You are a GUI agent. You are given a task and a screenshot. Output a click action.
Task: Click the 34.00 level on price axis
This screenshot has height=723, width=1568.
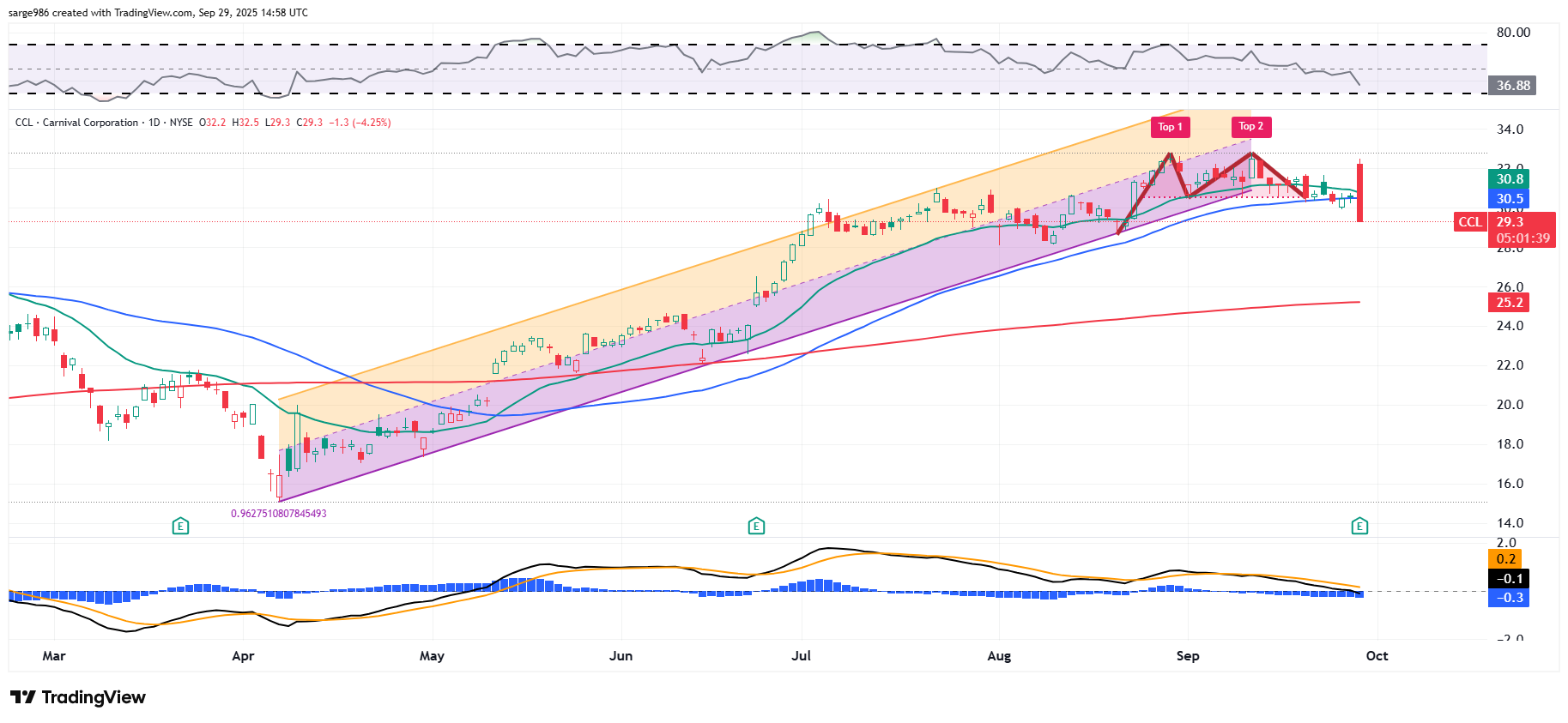pyautogui.click(x=1510, y=130)
